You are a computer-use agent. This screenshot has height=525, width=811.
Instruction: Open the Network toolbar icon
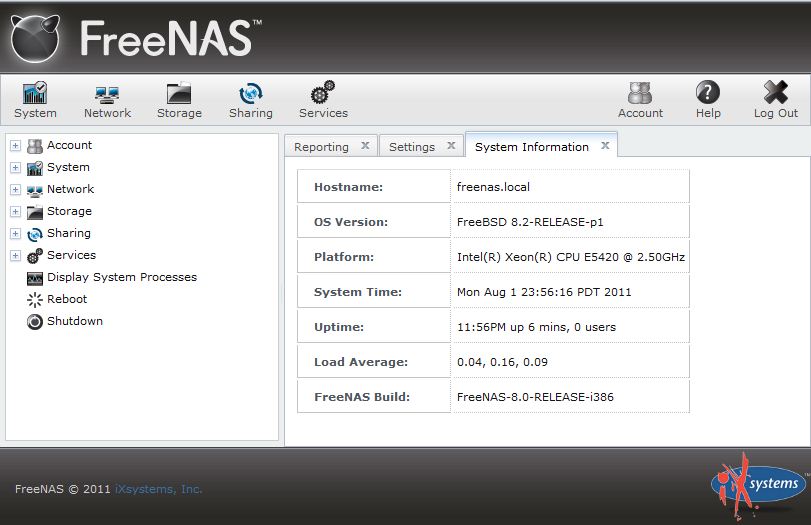[x=107, y=94]
